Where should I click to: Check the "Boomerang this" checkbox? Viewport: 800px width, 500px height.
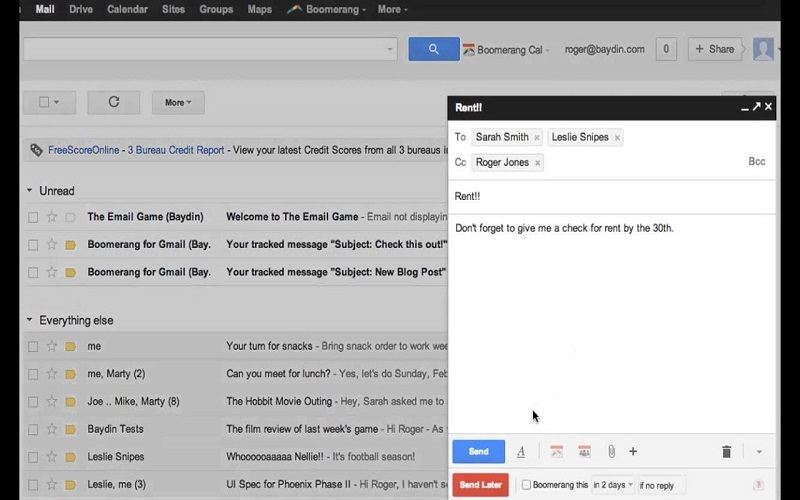coord(526,485)
